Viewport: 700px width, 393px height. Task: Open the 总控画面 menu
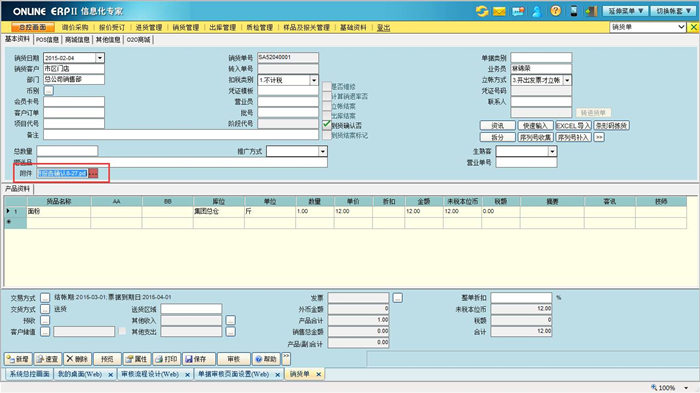tap(33, 27)
